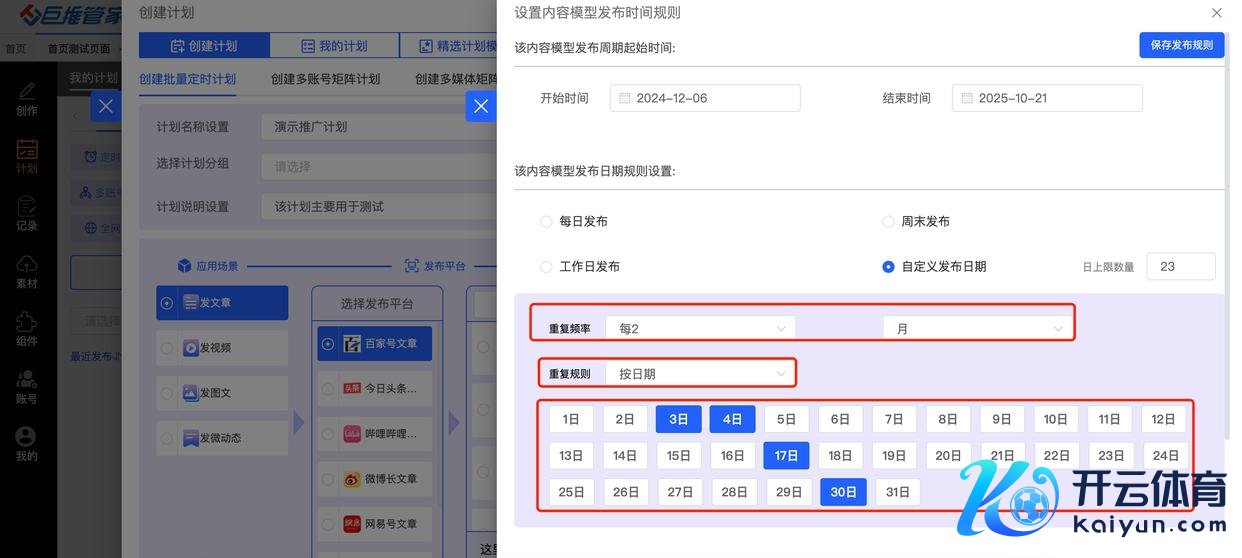The width and height of the screenshot is (1242, 558).
Task: Expand the 重复规则 按日期 dropdown
Action: tap(700, 374)
